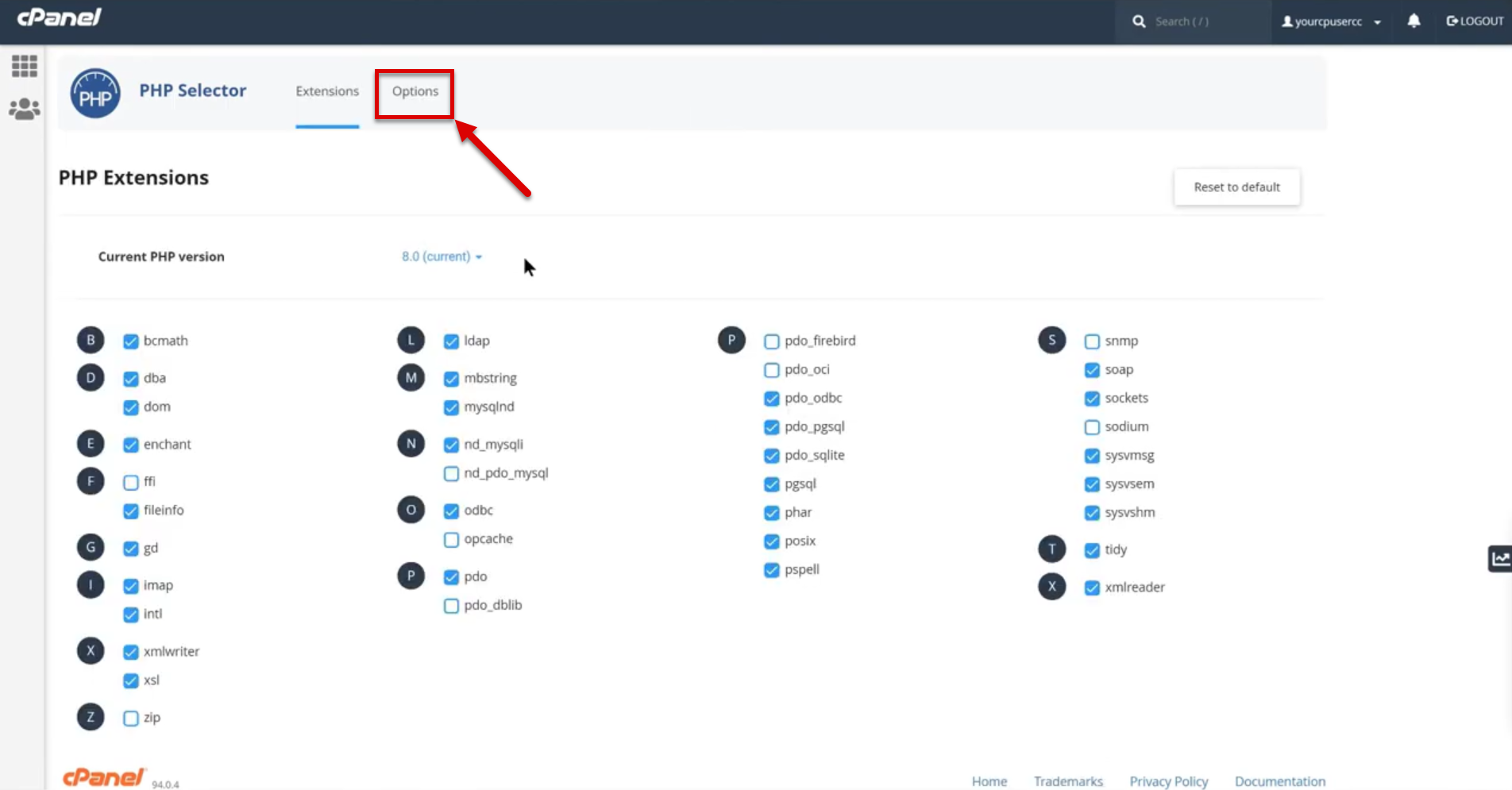Open the Documentation footer link

click(1279, 781)
